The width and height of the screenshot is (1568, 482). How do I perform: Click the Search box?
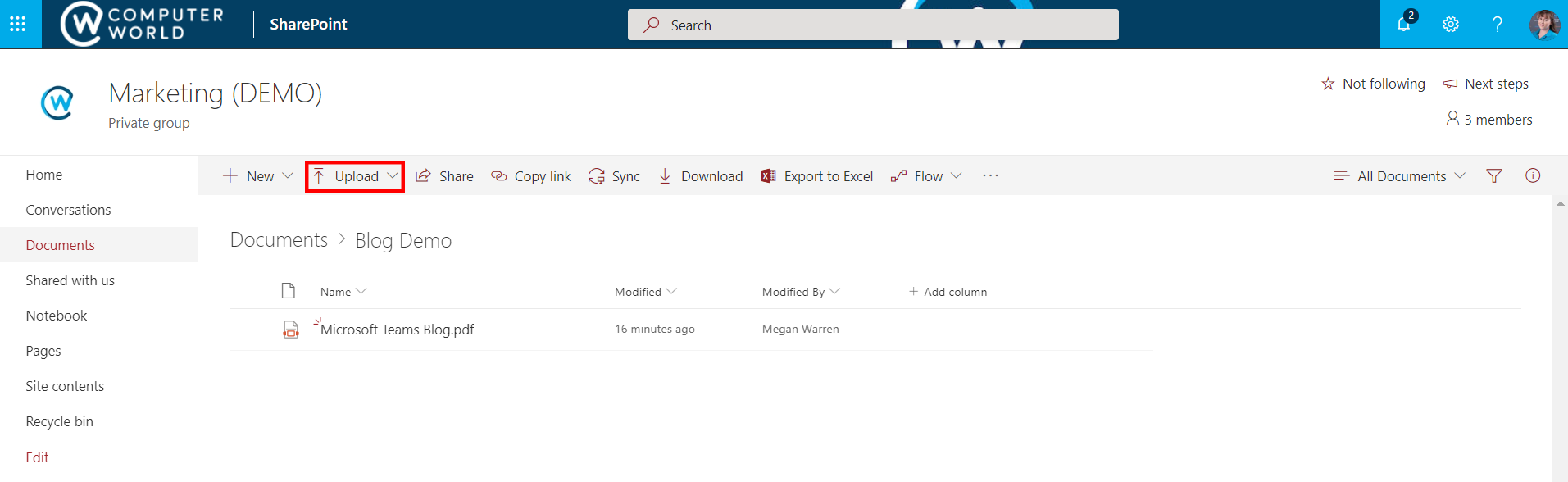873,25
